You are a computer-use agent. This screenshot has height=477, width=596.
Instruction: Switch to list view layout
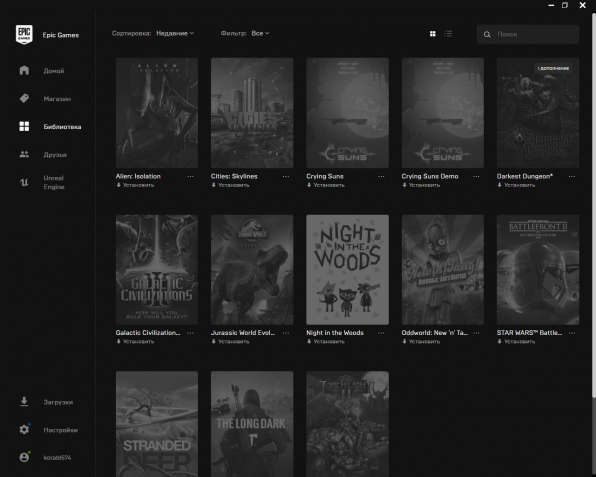[449, 34]
